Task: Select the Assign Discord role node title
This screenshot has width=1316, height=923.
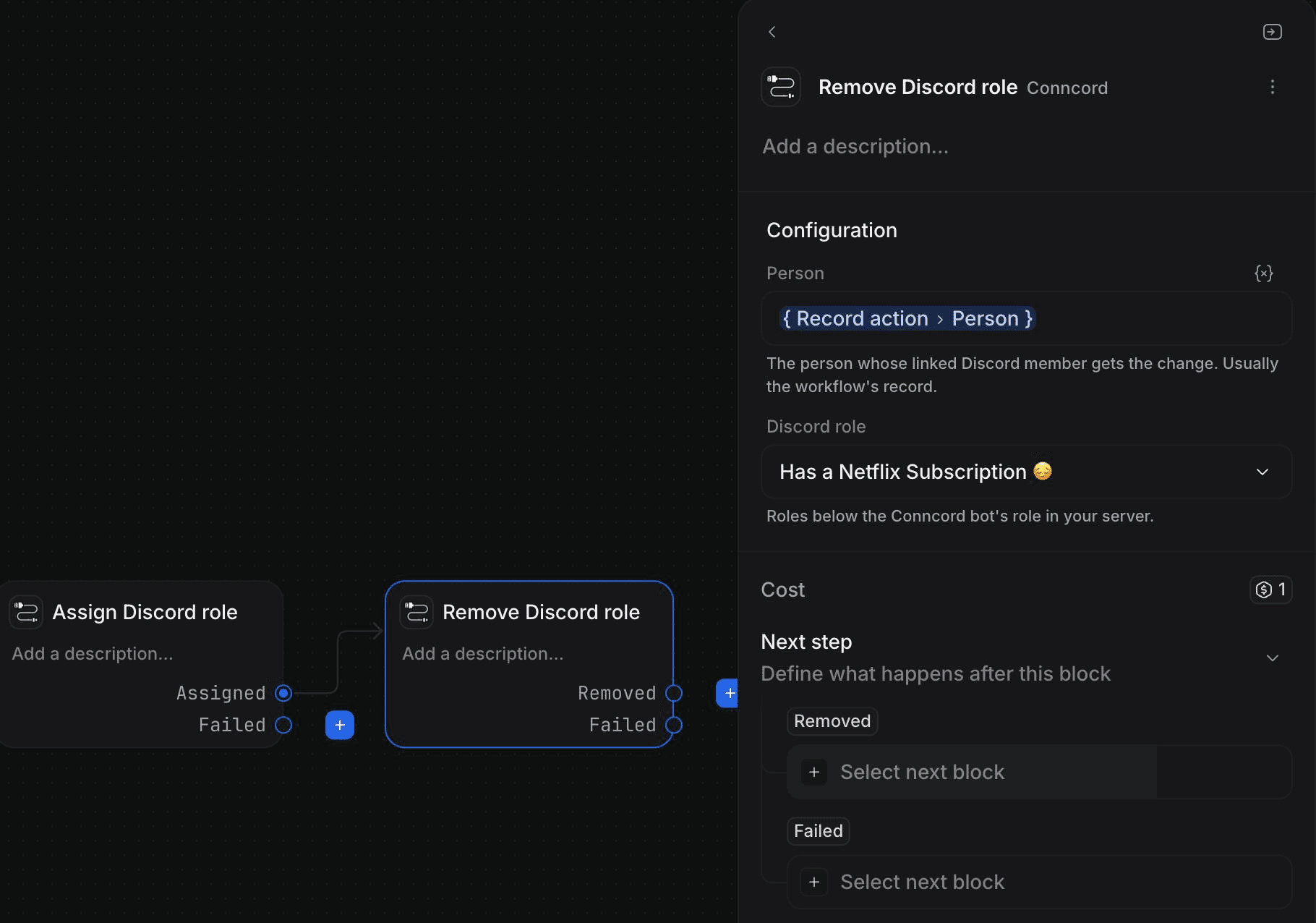Action: pyautogui.click(x=145, y=612)
